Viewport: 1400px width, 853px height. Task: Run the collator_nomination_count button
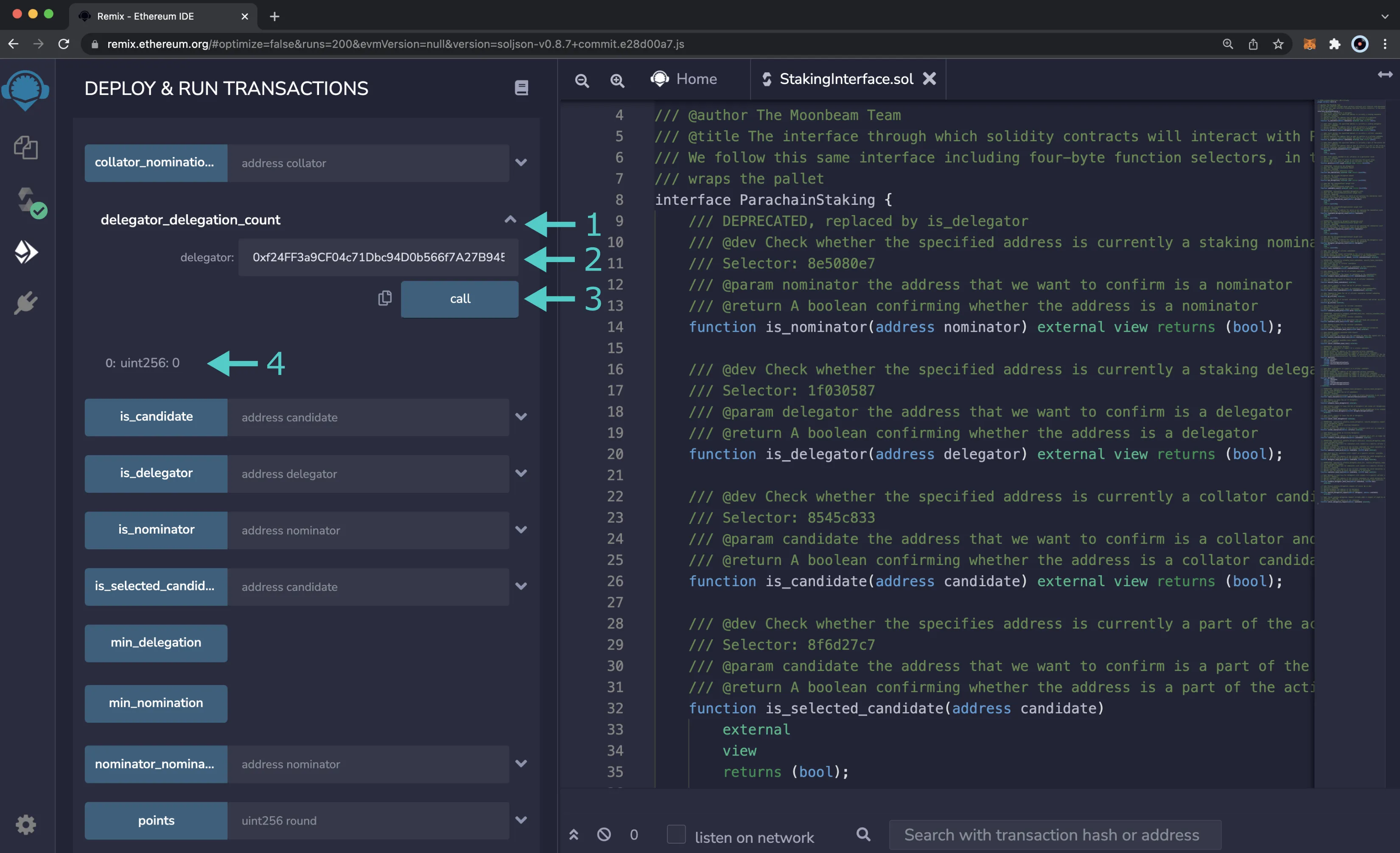[x=156, y=162]
